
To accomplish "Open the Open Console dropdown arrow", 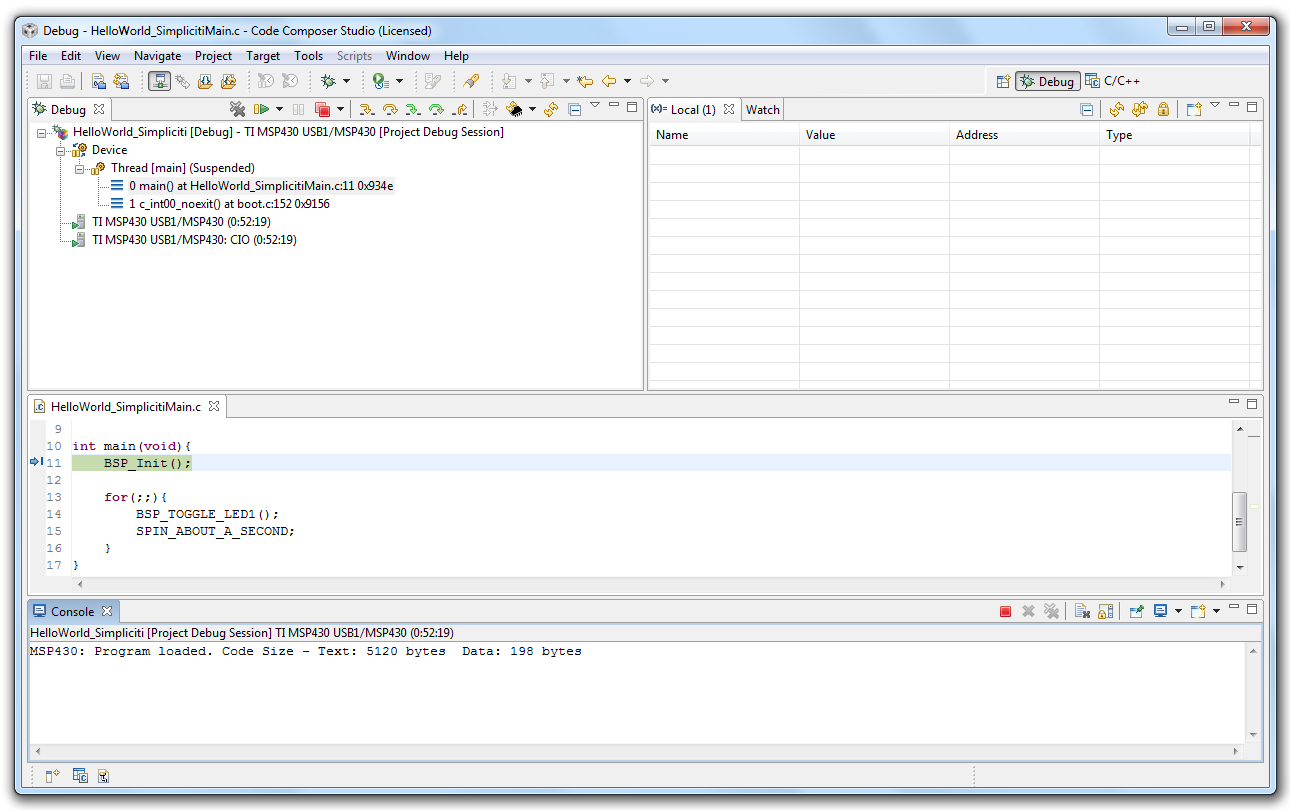I will click(1216, 611).
